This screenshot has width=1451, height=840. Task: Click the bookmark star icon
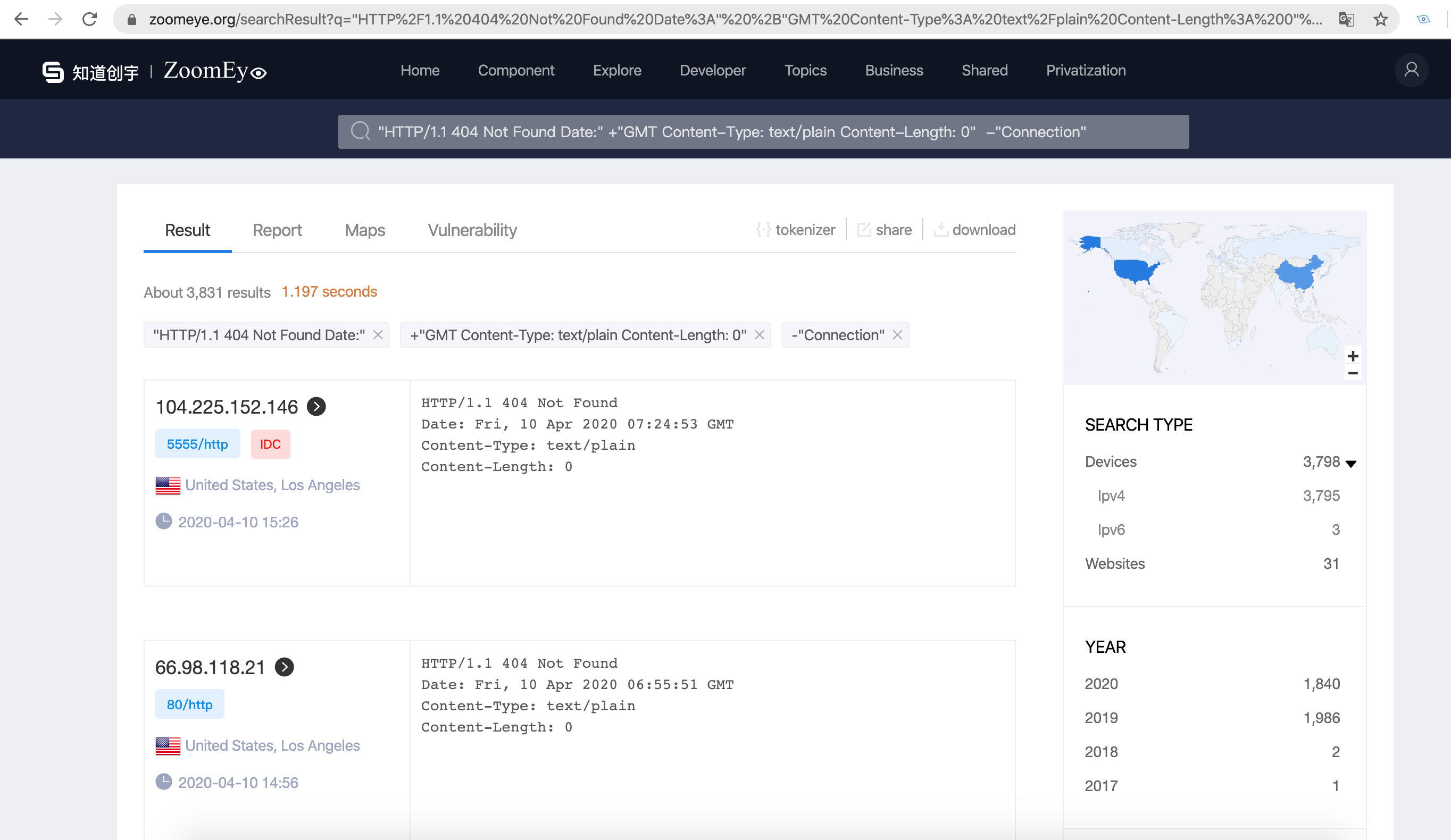pyautogui.click(x=1380, y=19)
